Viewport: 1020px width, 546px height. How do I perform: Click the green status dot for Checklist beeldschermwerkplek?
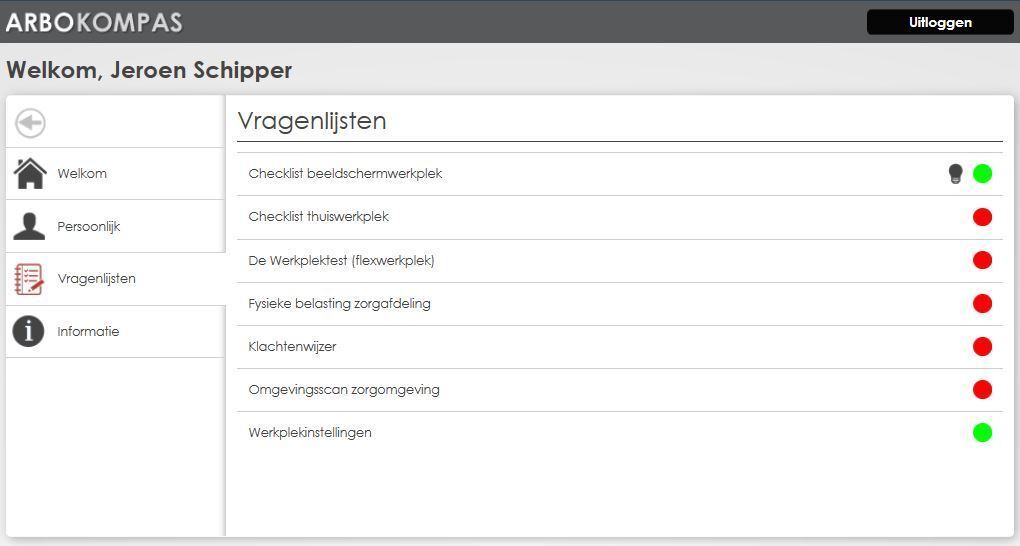(982, 174)
